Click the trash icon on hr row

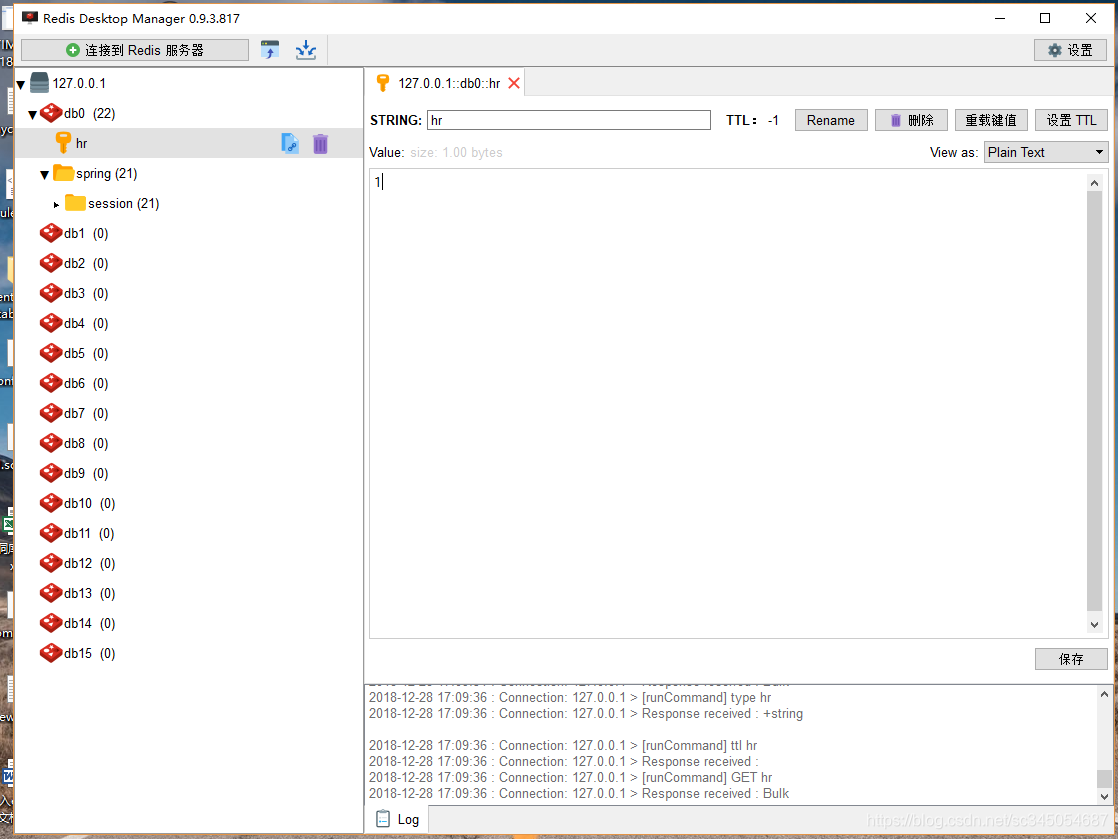320,144
